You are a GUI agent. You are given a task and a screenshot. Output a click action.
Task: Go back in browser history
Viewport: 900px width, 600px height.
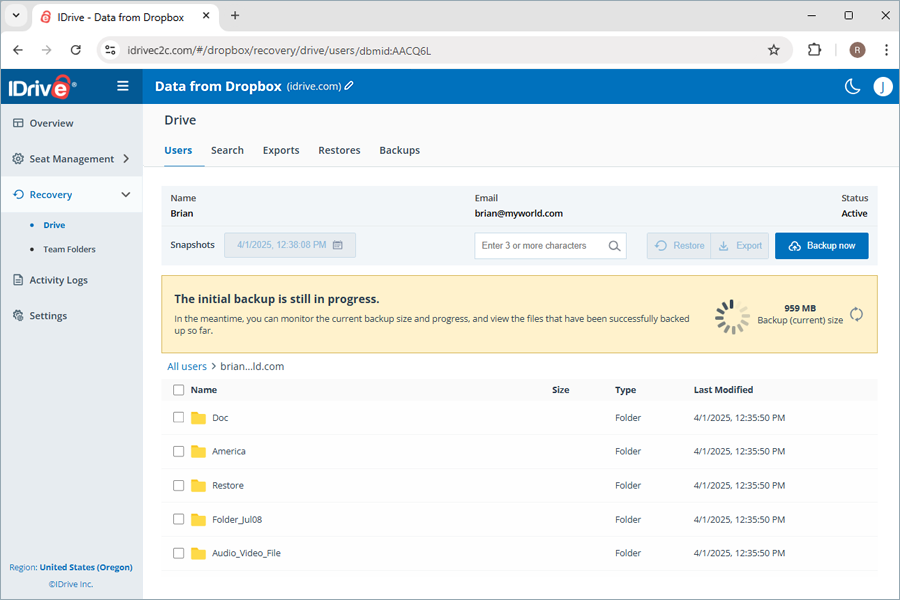pos(18,50)
